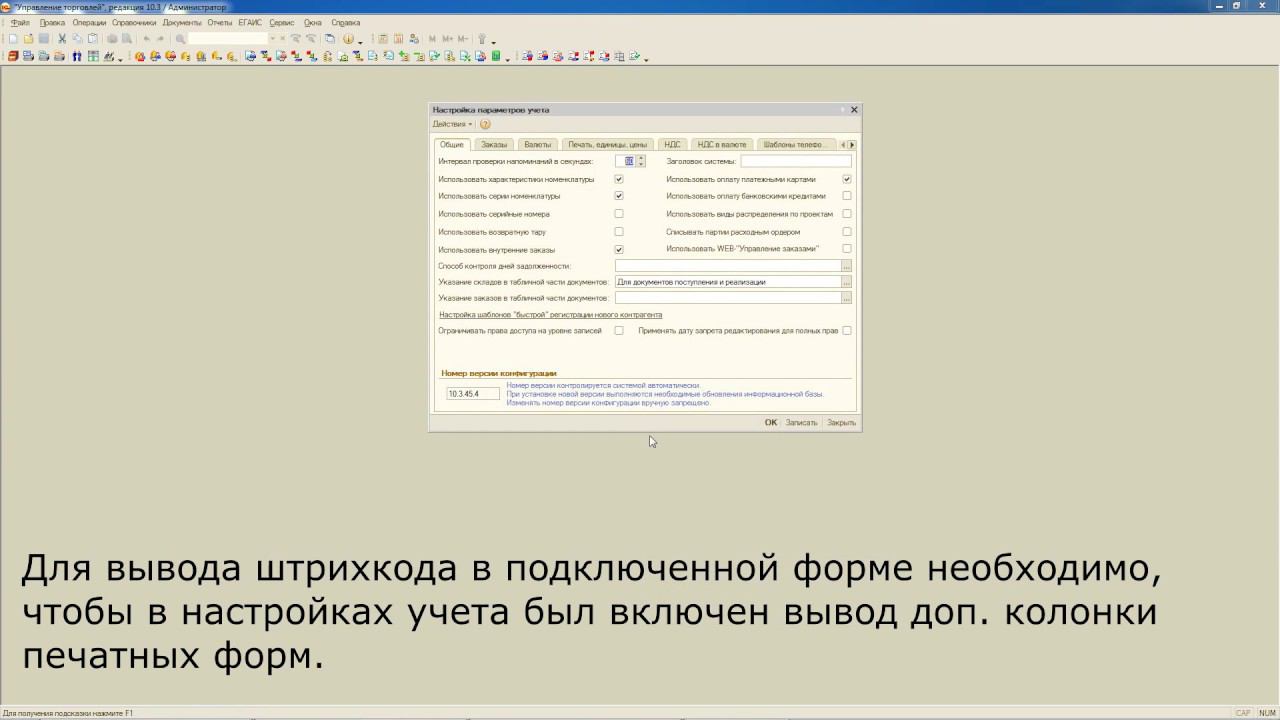Click the tools icon right of M-

[481, 38]
